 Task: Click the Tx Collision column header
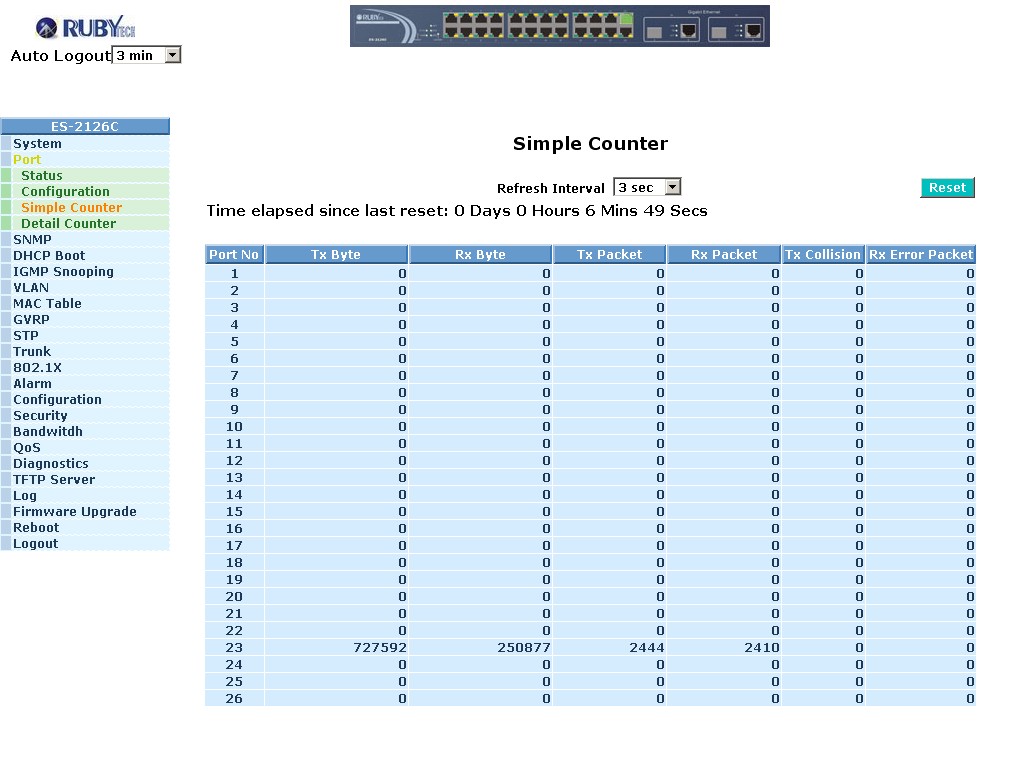pos(823,255)
